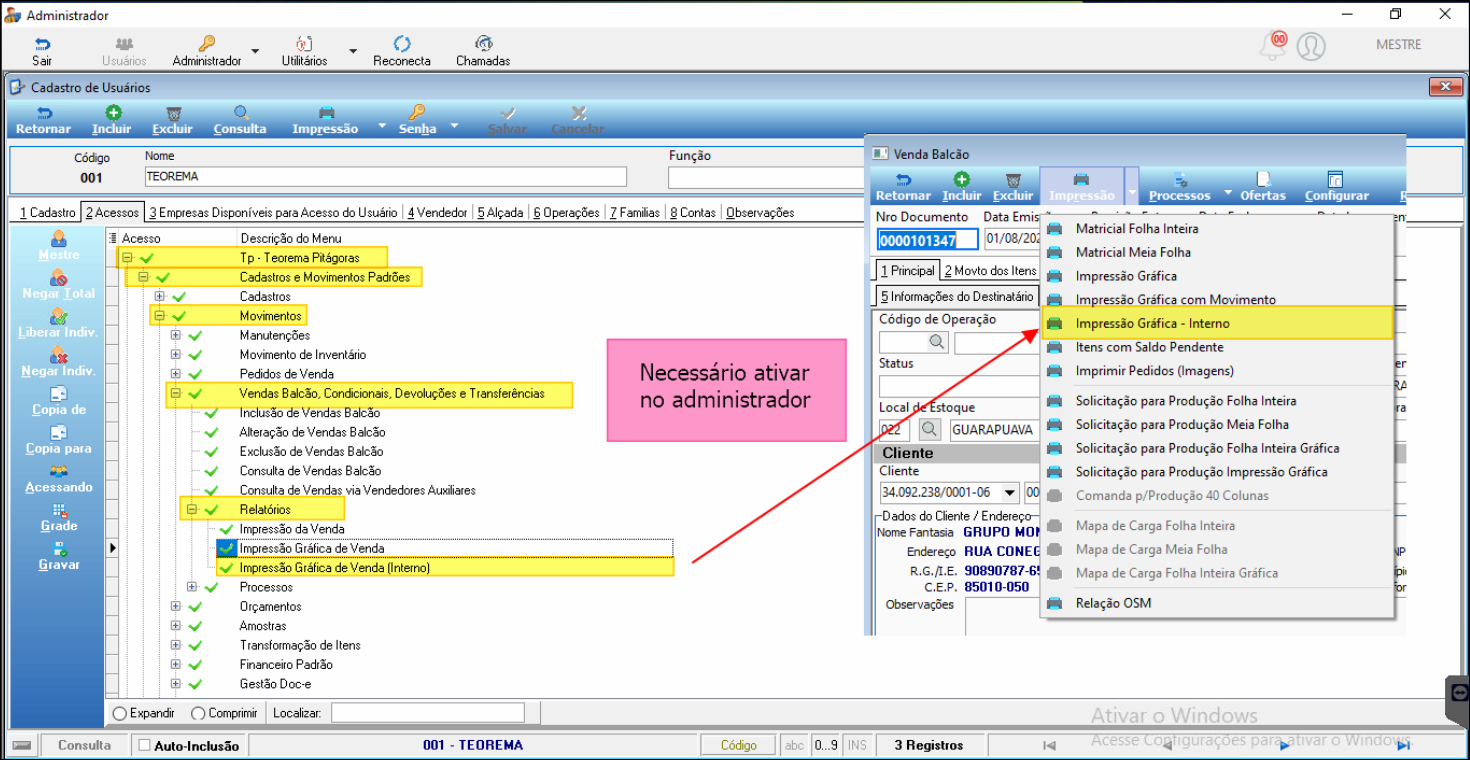Open the Impressão dropdown arrow in Cadastro de Usuários
The height and width of the screenshot is (760, 1470).
tap(382, 127)
